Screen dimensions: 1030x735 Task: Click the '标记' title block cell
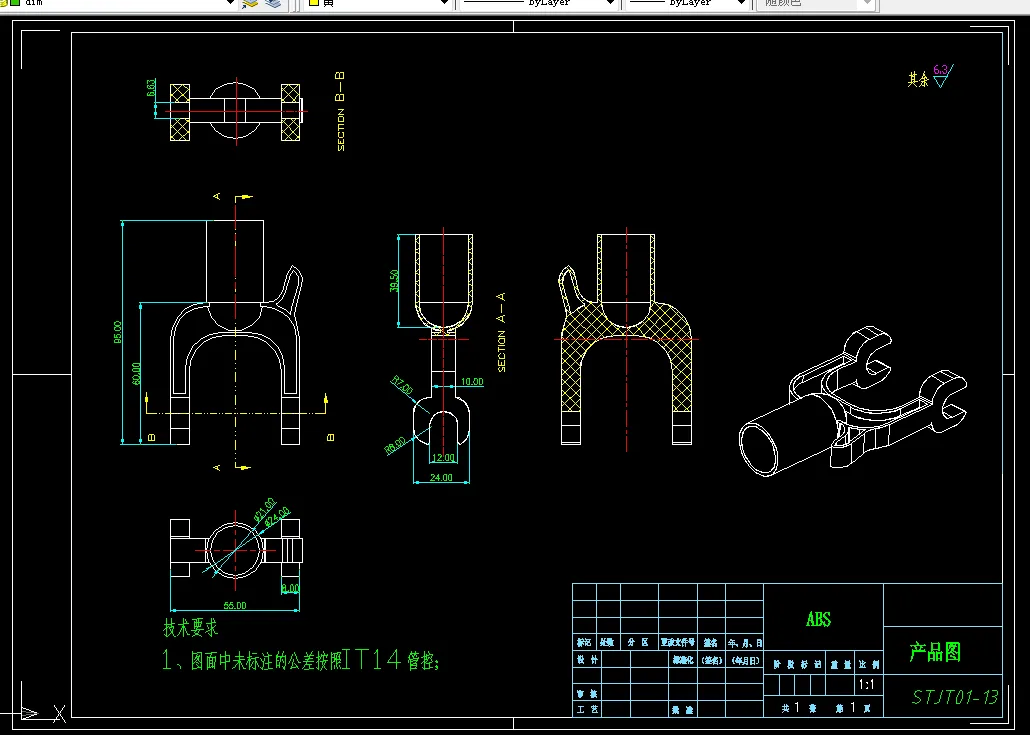[x=584, y=642]
